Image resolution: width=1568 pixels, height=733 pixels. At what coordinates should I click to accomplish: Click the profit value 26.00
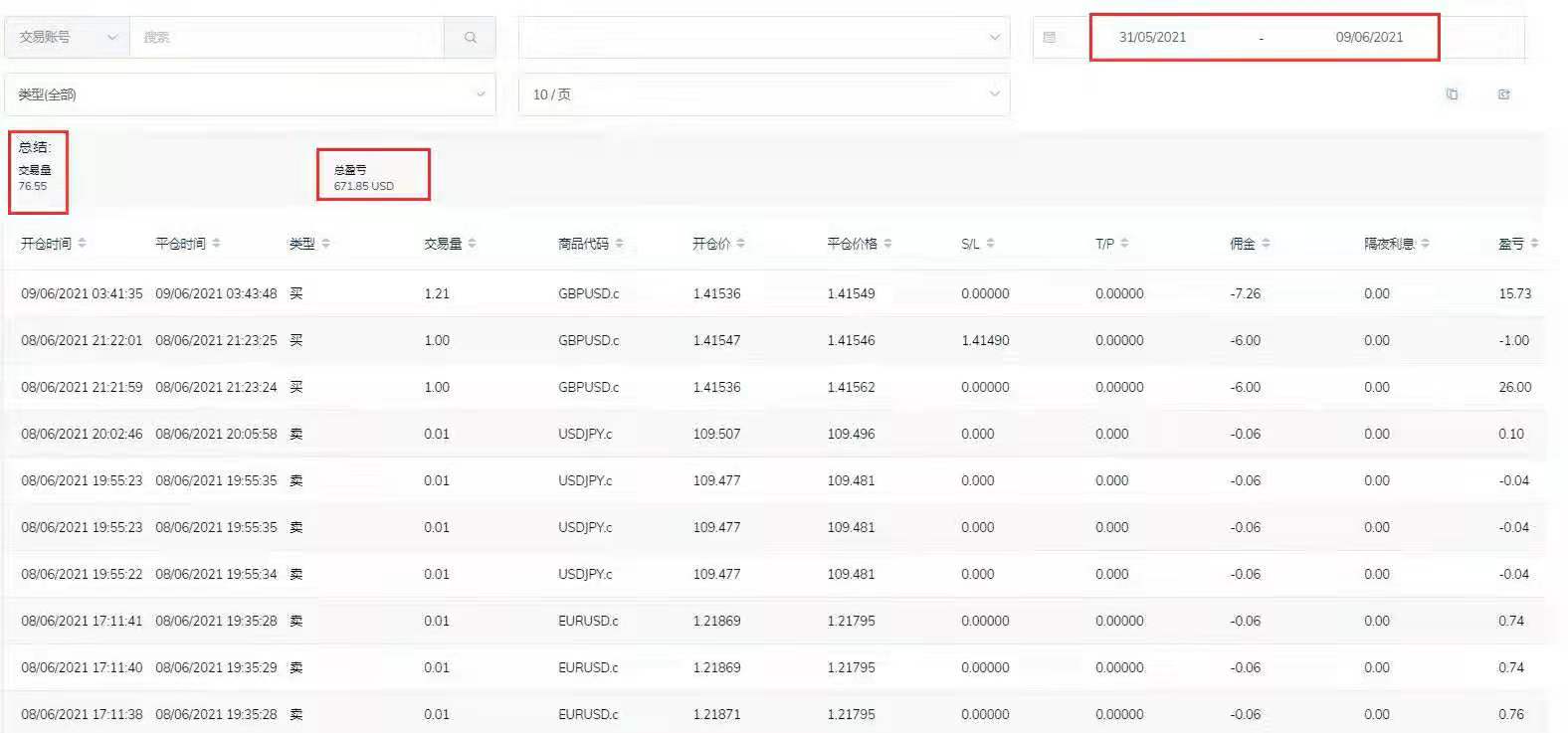[1515, 388]
